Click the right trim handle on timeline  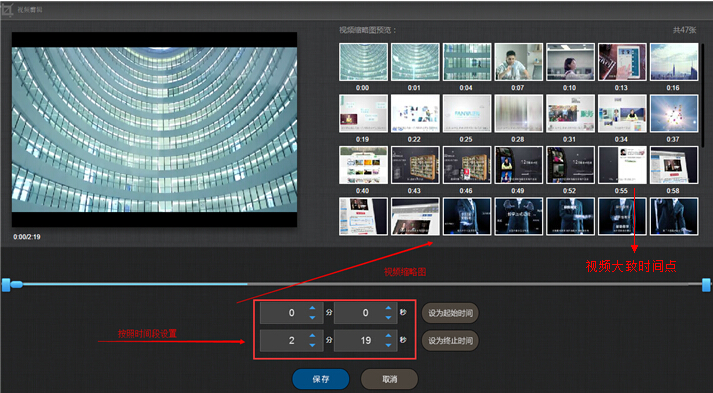coord(706,285)
